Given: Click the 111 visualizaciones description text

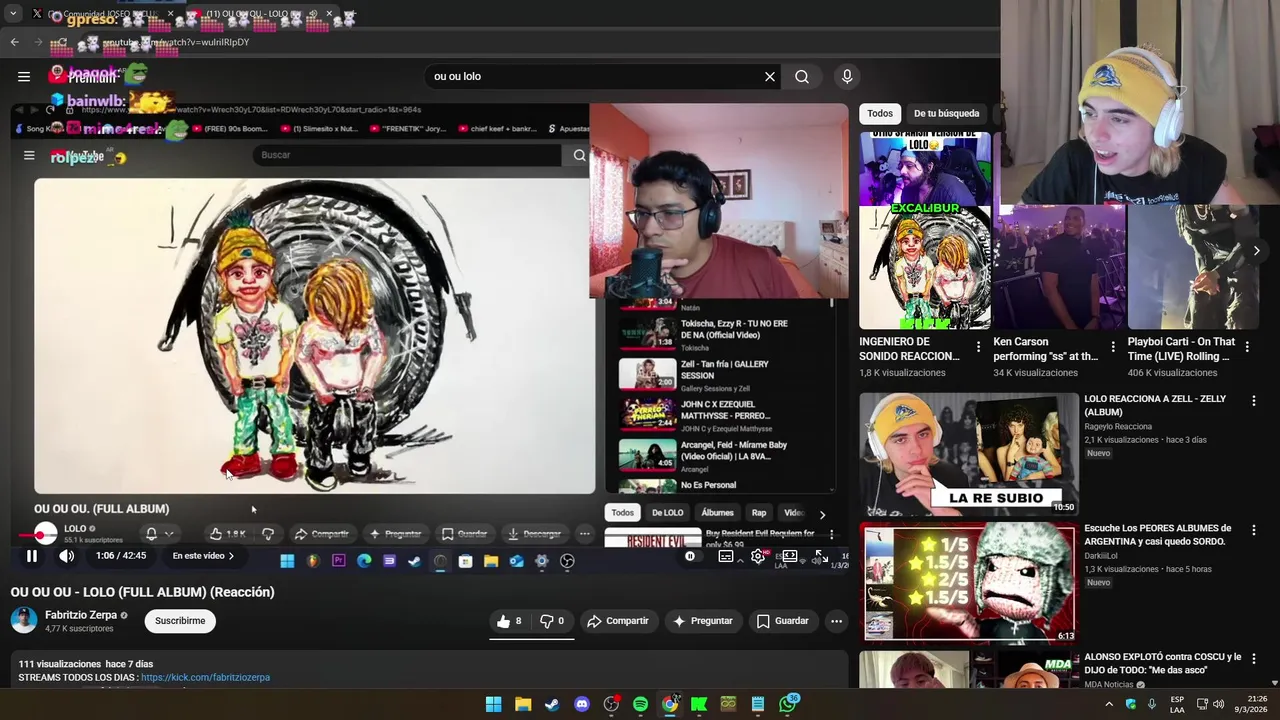Looking at the screenshot, I should coord(60,664).
